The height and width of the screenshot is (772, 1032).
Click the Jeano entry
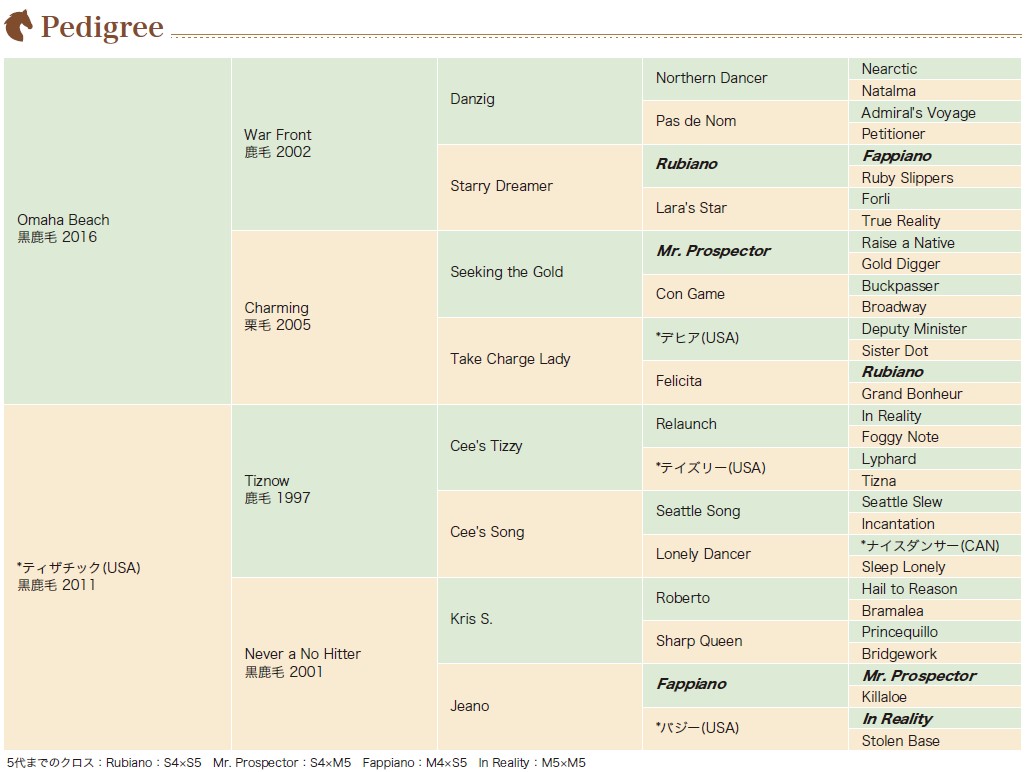pyautogui.click(x=540, y=707)
